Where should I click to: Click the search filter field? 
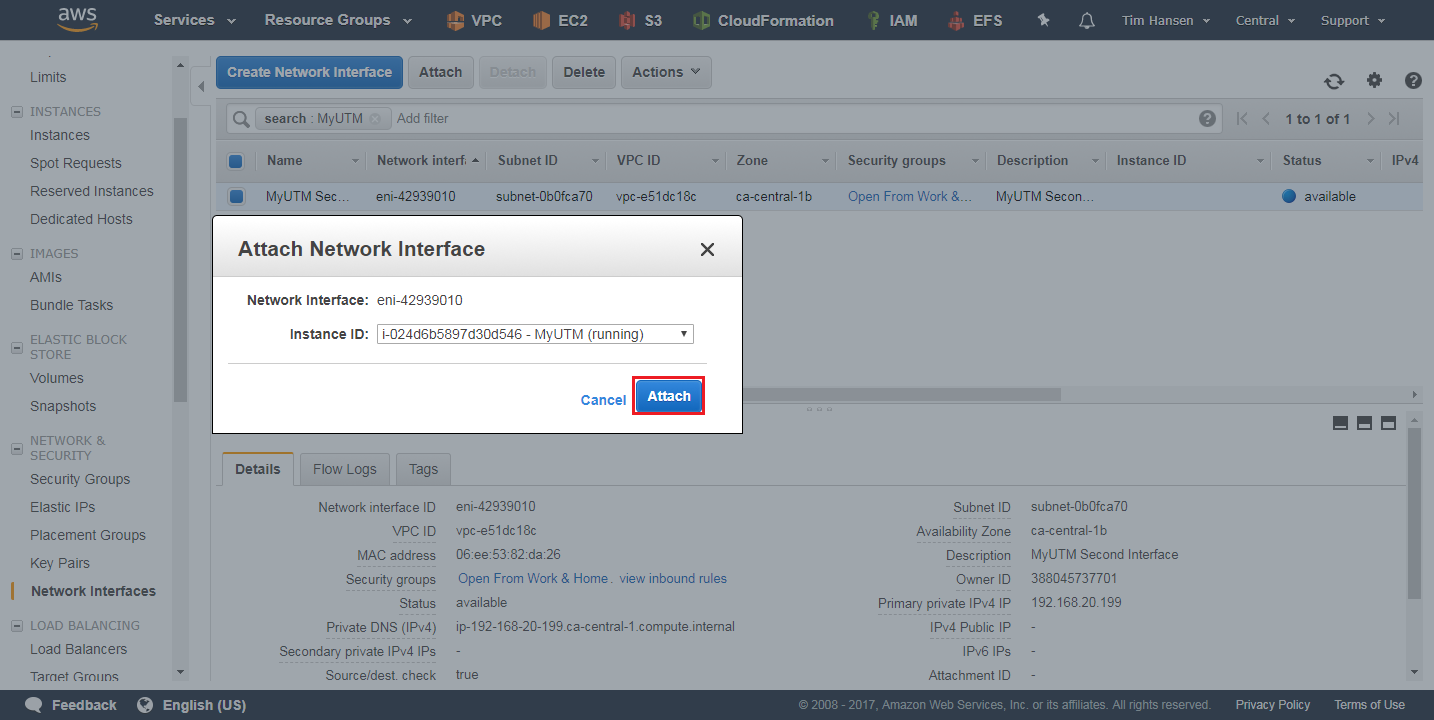click(430, 118)
